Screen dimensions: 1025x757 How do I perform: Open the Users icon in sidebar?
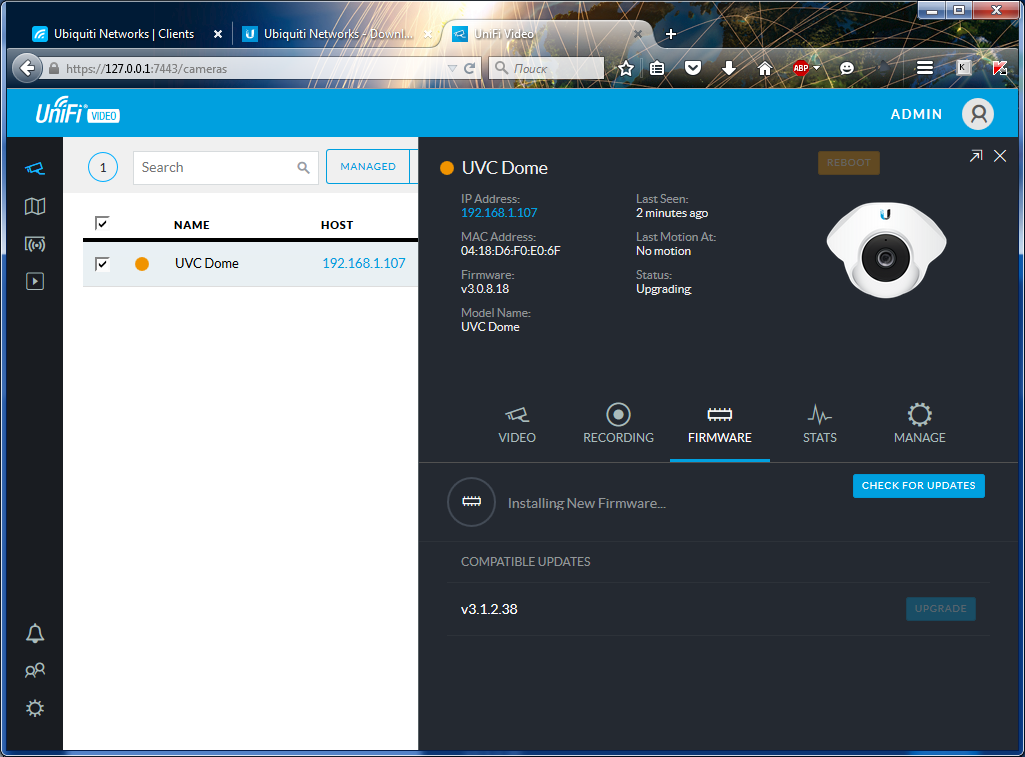tap(35, 671)
